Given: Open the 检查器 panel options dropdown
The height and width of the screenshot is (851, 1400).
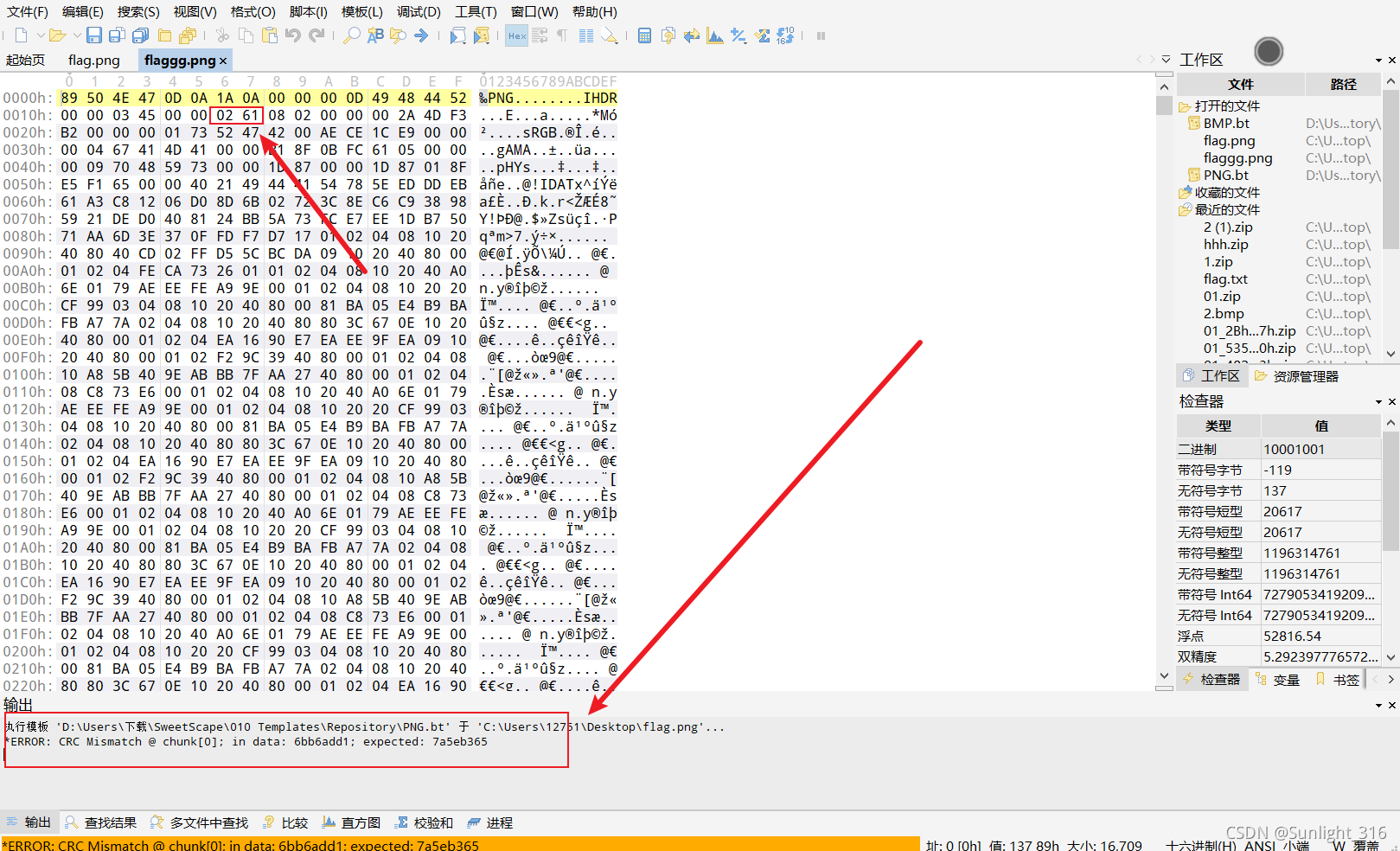Looking at the screenshot, I should (1378, 402).
